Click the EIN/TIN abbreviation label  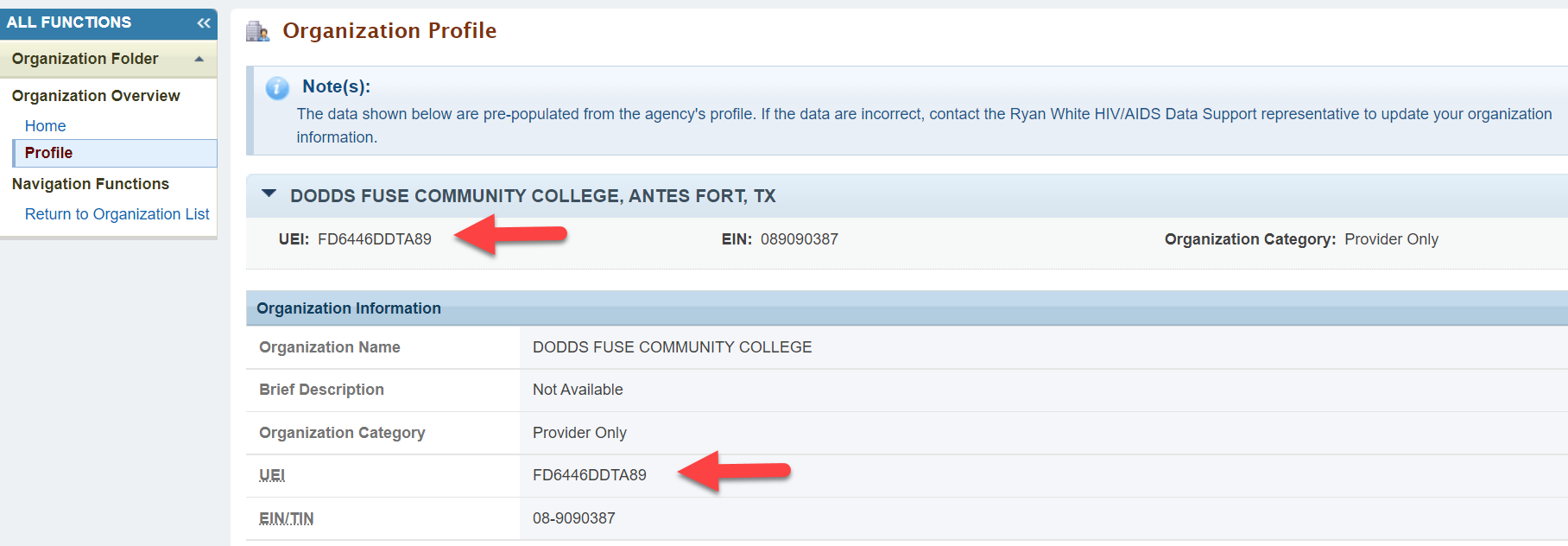click(287, 518)
